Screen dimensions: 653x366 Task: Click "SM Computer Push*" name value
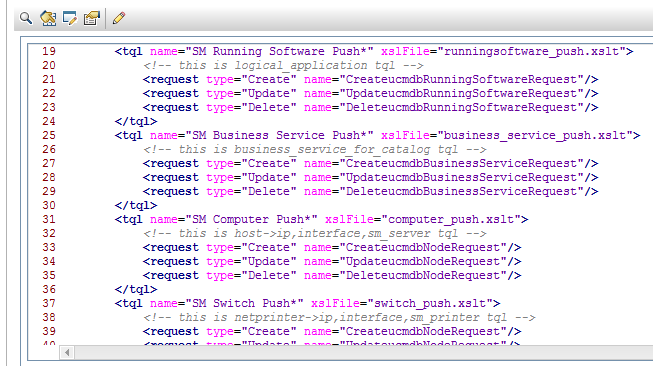pos(251,219)
